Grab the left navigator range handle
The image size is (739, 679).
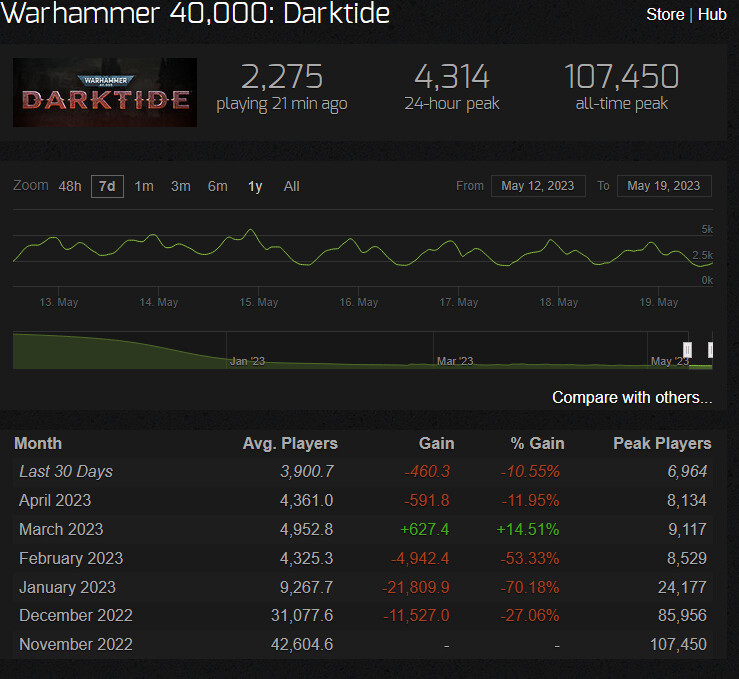[x=687, y=350]
